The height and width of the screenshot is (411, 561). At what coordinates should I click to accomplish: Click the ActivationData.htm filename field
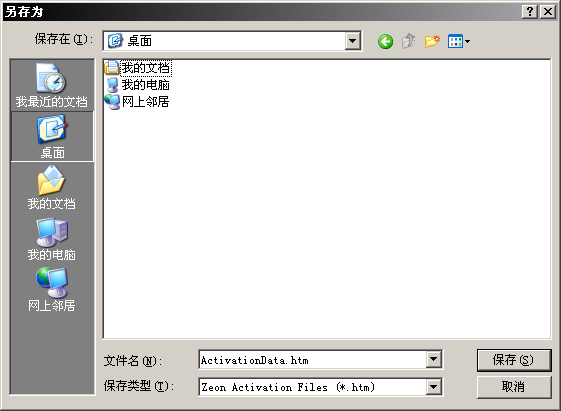(x=312, y=360)
